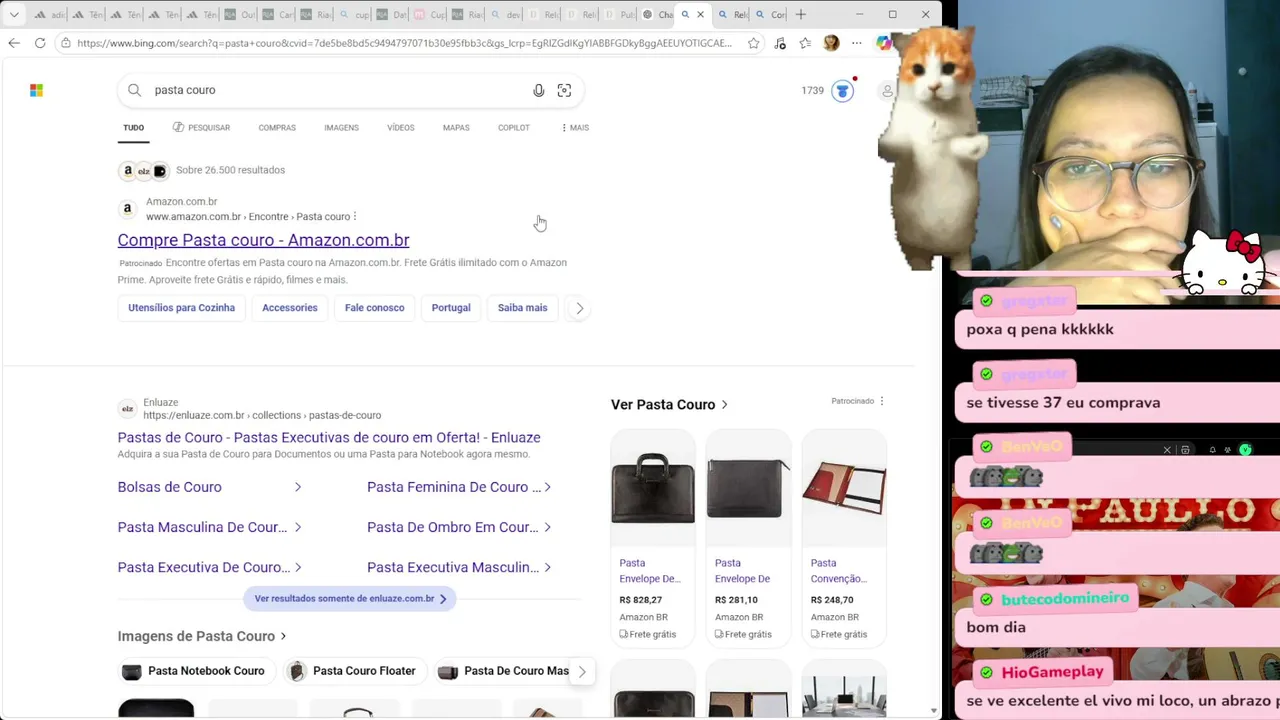
Task: Go back to the previous page
Action: pos(13,43)
